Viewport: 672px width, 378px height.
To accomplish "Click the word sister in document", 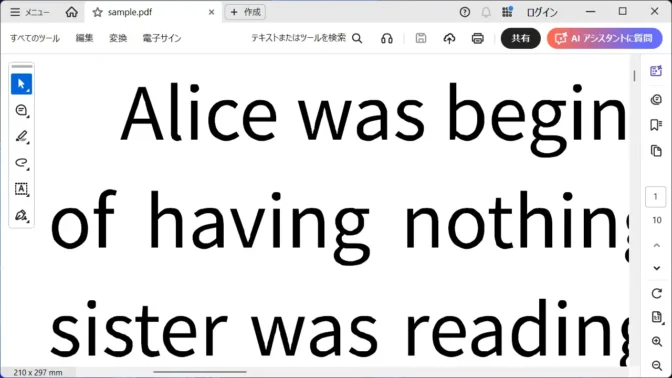I will [139, 327].
